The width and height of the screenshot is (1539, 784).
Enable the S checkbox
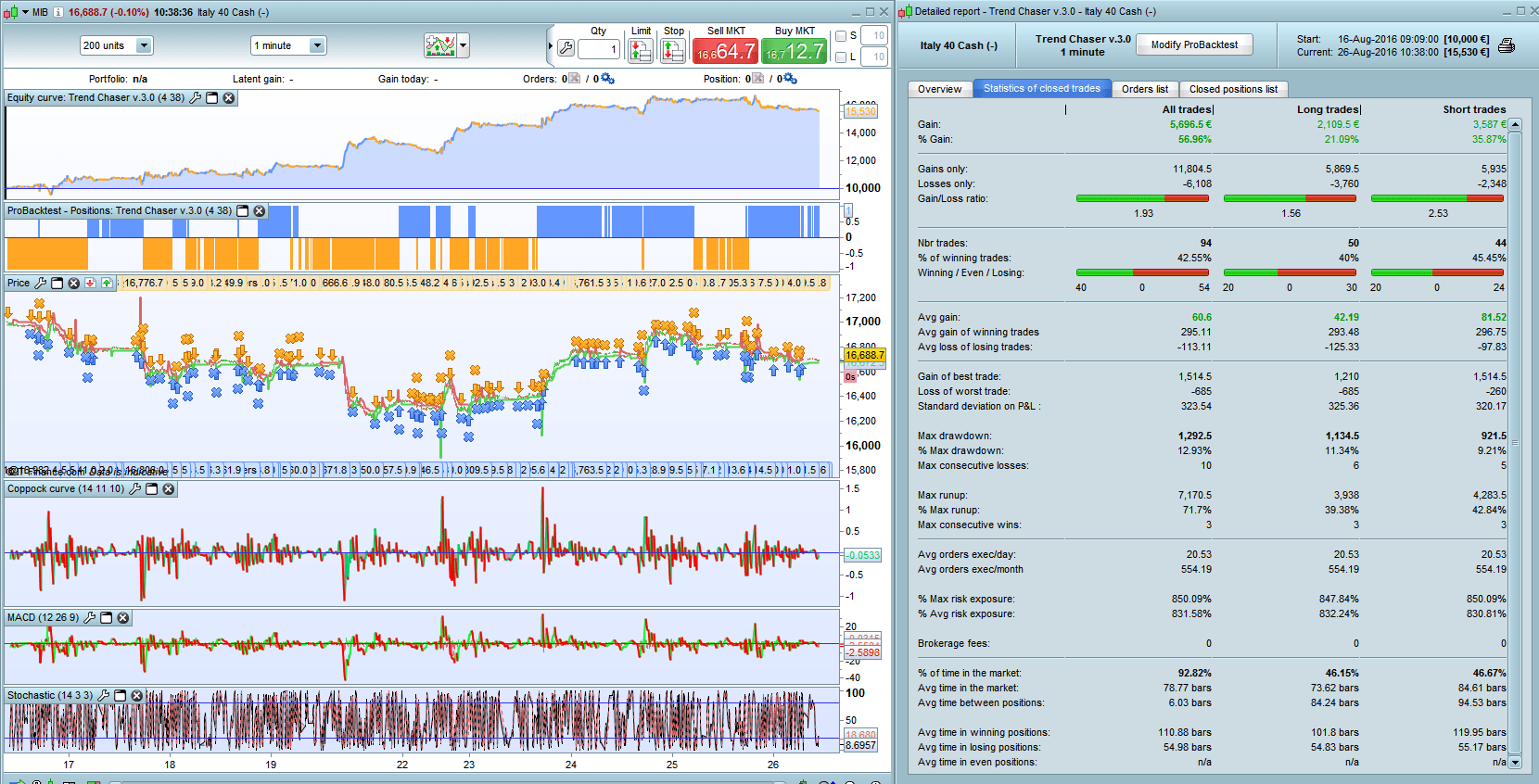pos(841,36)
